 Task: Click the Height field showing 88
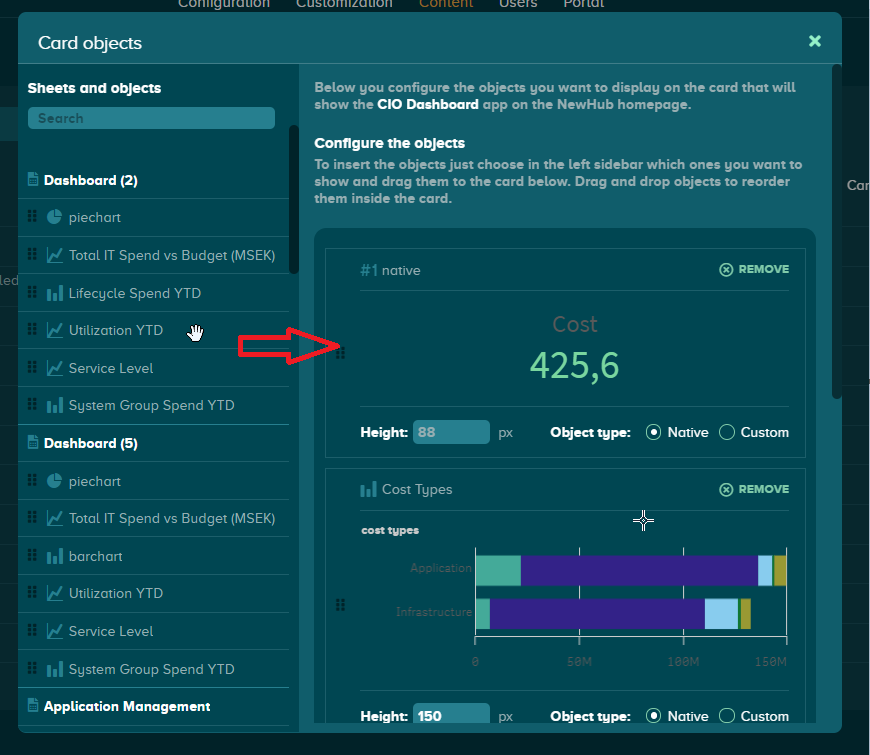click(451, 432)
